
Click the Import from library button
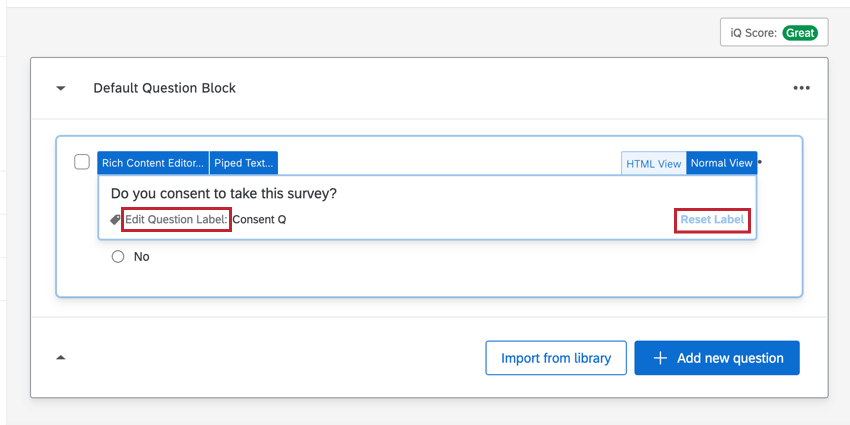coord(556,358)
